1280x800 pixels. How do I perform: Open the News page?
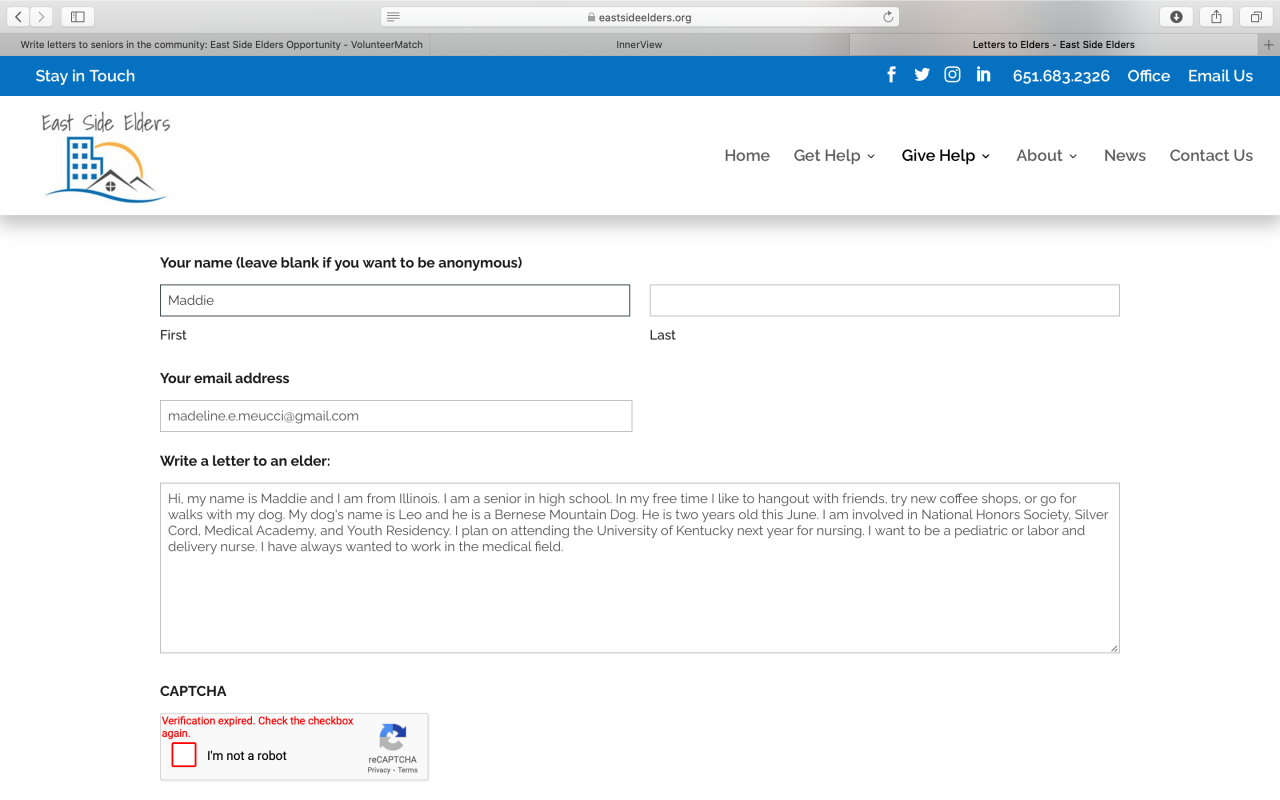click(x=1125, y=156)
